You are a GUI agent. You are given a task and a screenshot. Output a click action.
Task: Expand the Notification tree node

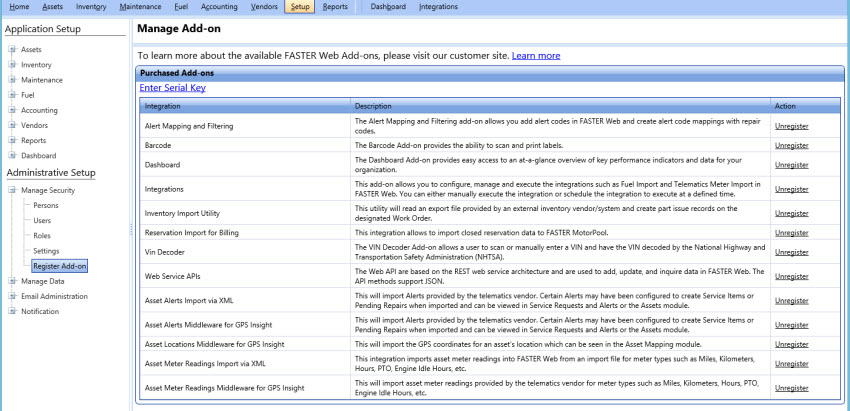coord(11,311)
